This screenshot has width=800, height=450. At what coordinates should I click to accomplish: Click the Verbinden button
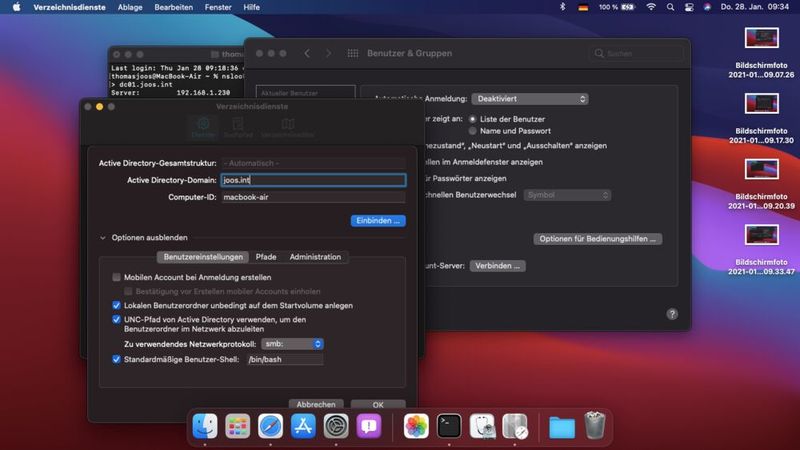[497, 266]
